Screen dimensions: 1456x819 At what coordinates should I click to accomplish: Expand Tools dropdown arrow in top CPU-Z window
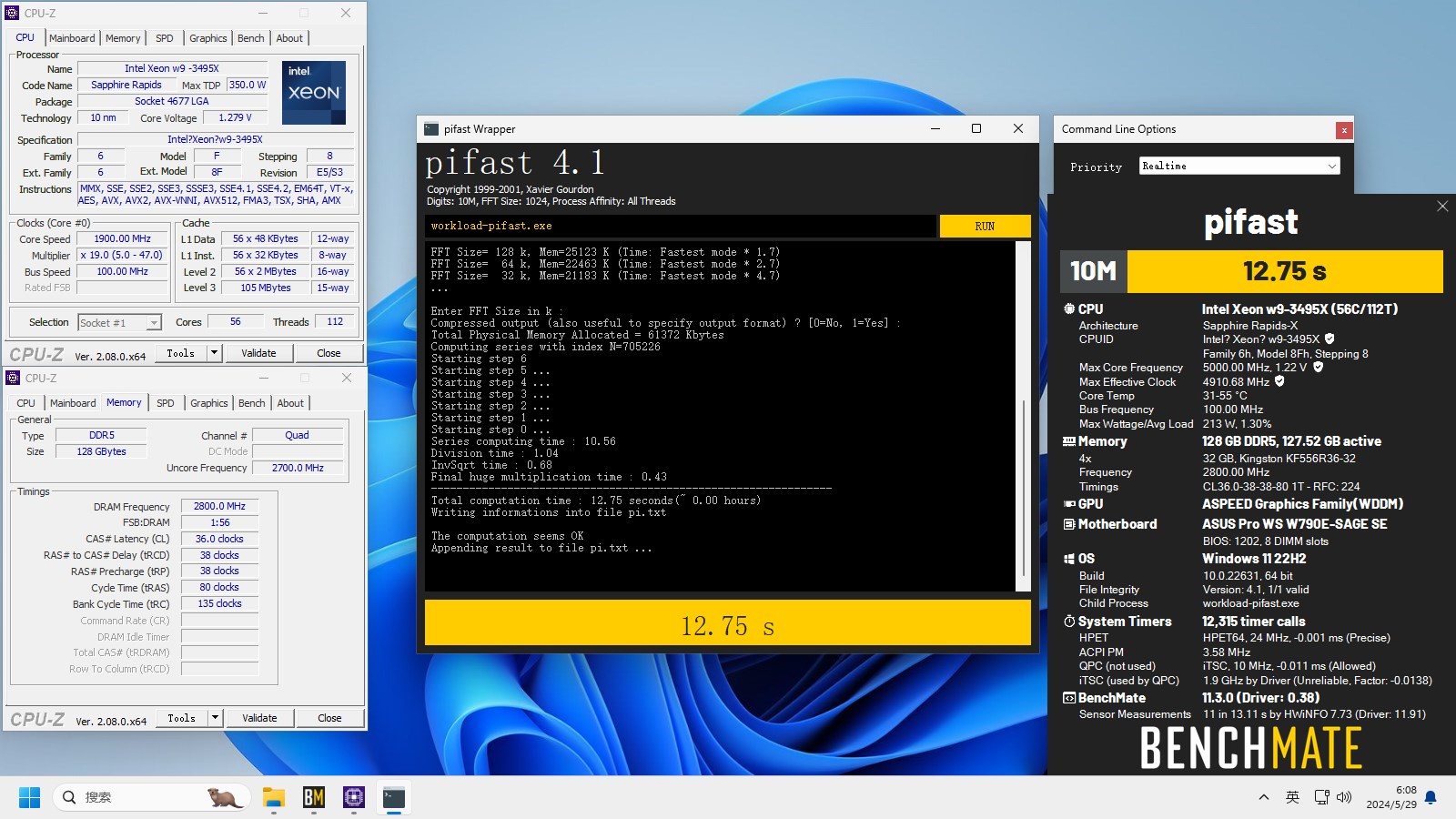[215, 353]
